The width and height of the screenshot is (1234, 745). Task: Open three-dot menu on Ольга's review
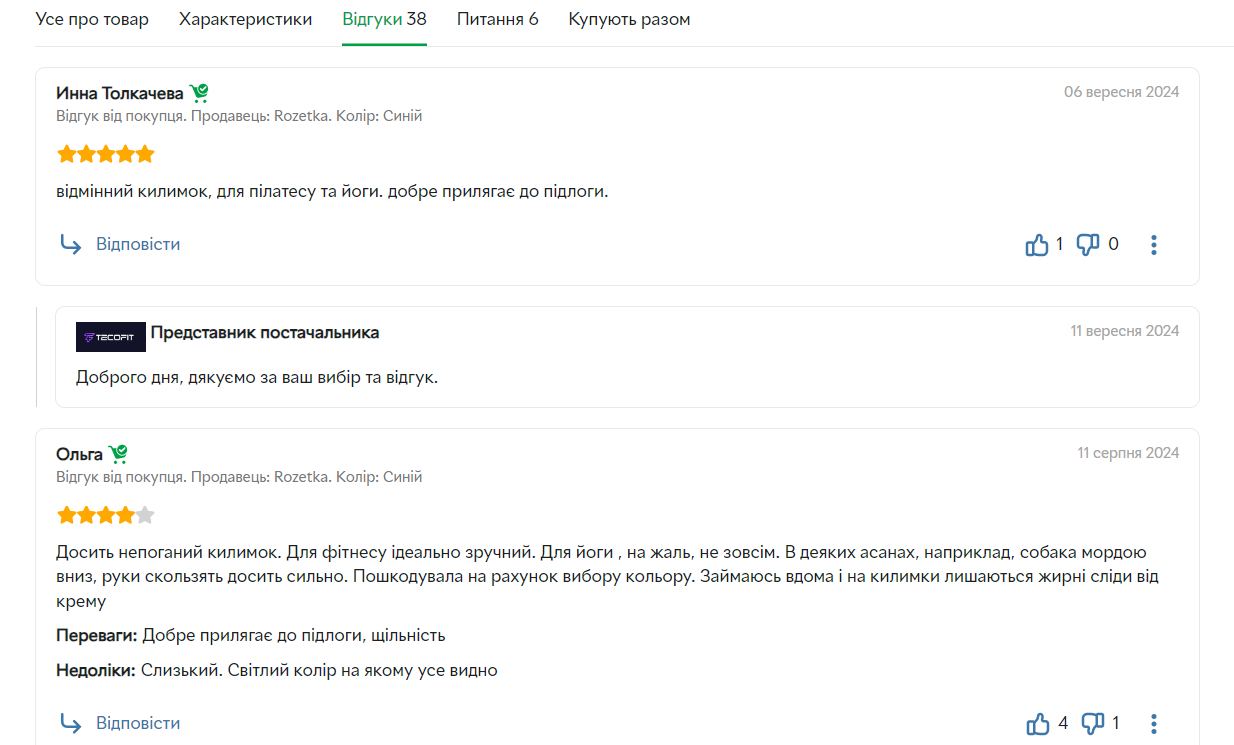1154,723
